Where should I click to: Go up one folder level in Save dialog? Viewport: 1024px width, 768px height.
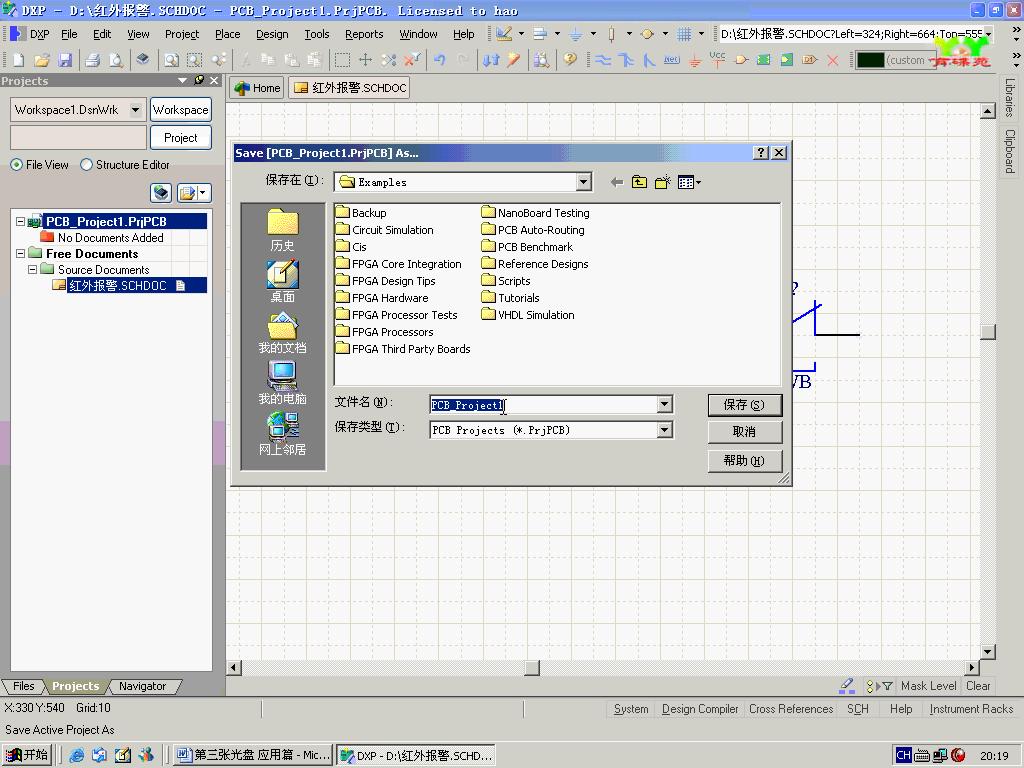(x=639, y=182)
